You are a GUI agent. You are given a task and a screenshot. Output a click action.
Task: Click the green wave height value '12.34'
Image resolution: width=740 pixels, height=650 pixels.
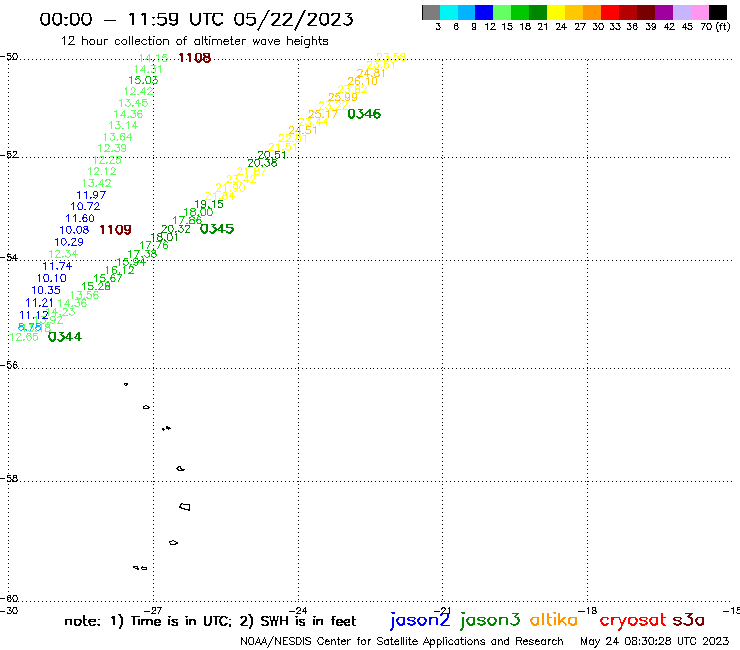63,254
